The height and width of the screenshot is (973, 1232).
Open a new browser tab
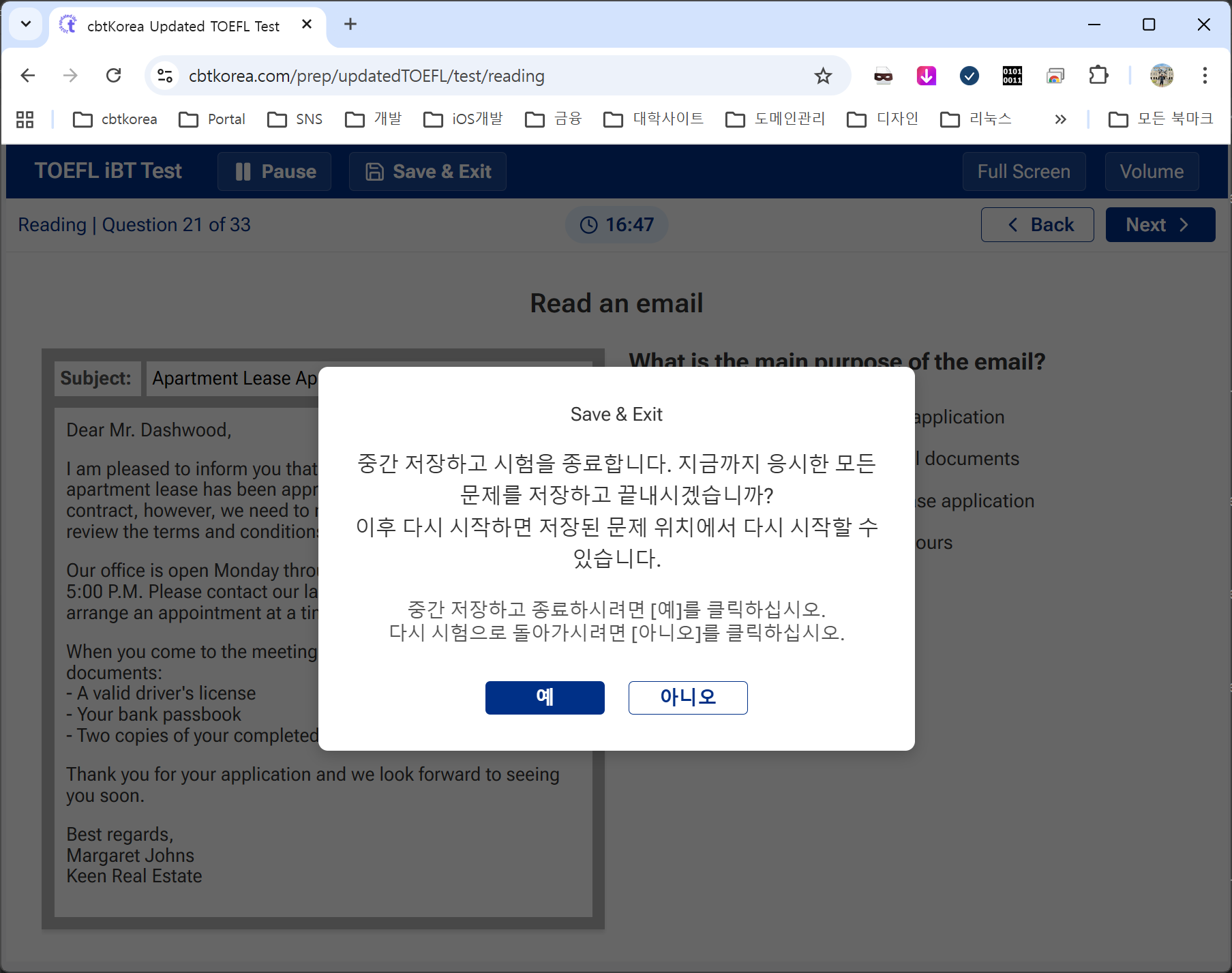pyautogui.click(x=350, y=25)
